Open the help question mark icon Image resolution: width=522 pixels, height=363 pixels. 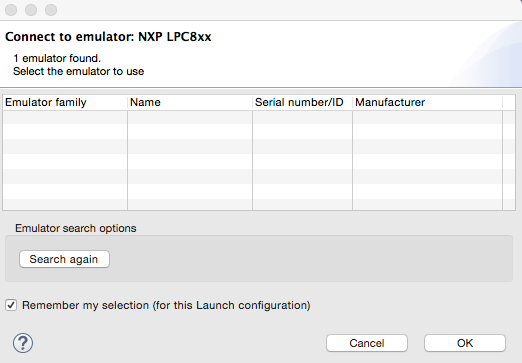click(x=23, y=343)
